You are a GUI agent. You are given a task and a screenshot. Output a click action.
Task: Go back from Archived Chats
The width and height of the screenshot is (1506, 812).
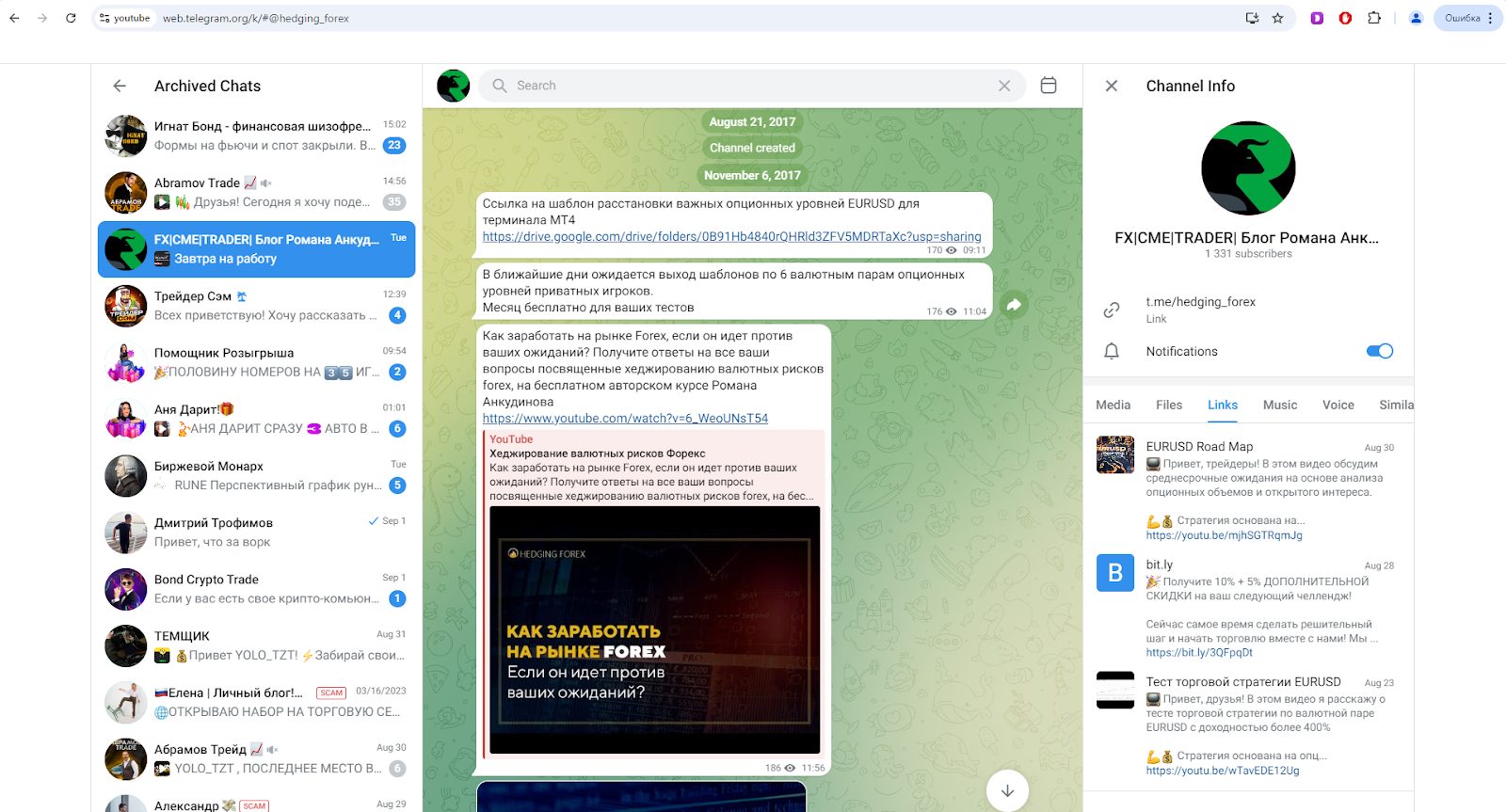pos(120,86)
